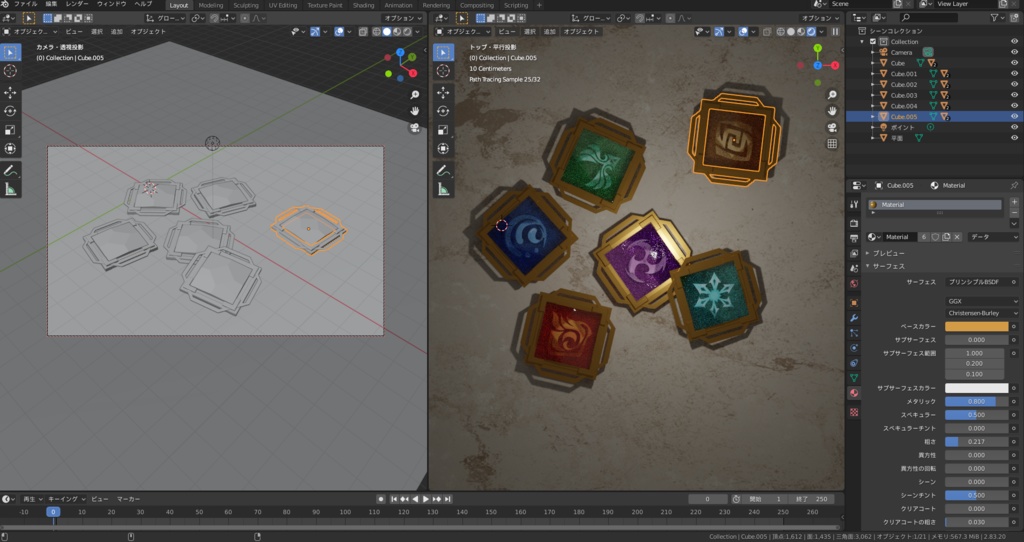
Task: Open the World properties tab
Action: [x=854, y=284]
